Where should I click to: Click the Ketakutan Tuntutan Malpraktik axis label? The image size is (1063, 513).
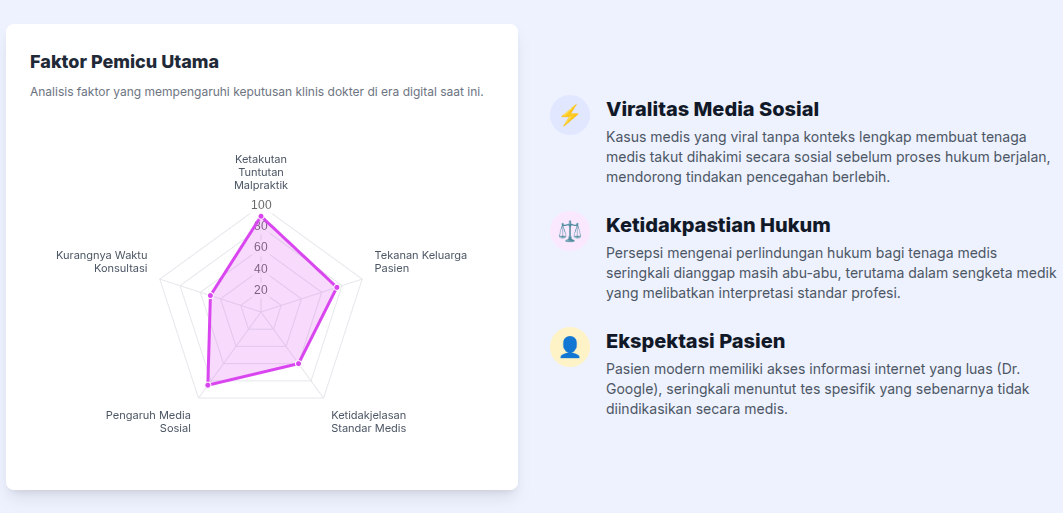click(261, 172)
